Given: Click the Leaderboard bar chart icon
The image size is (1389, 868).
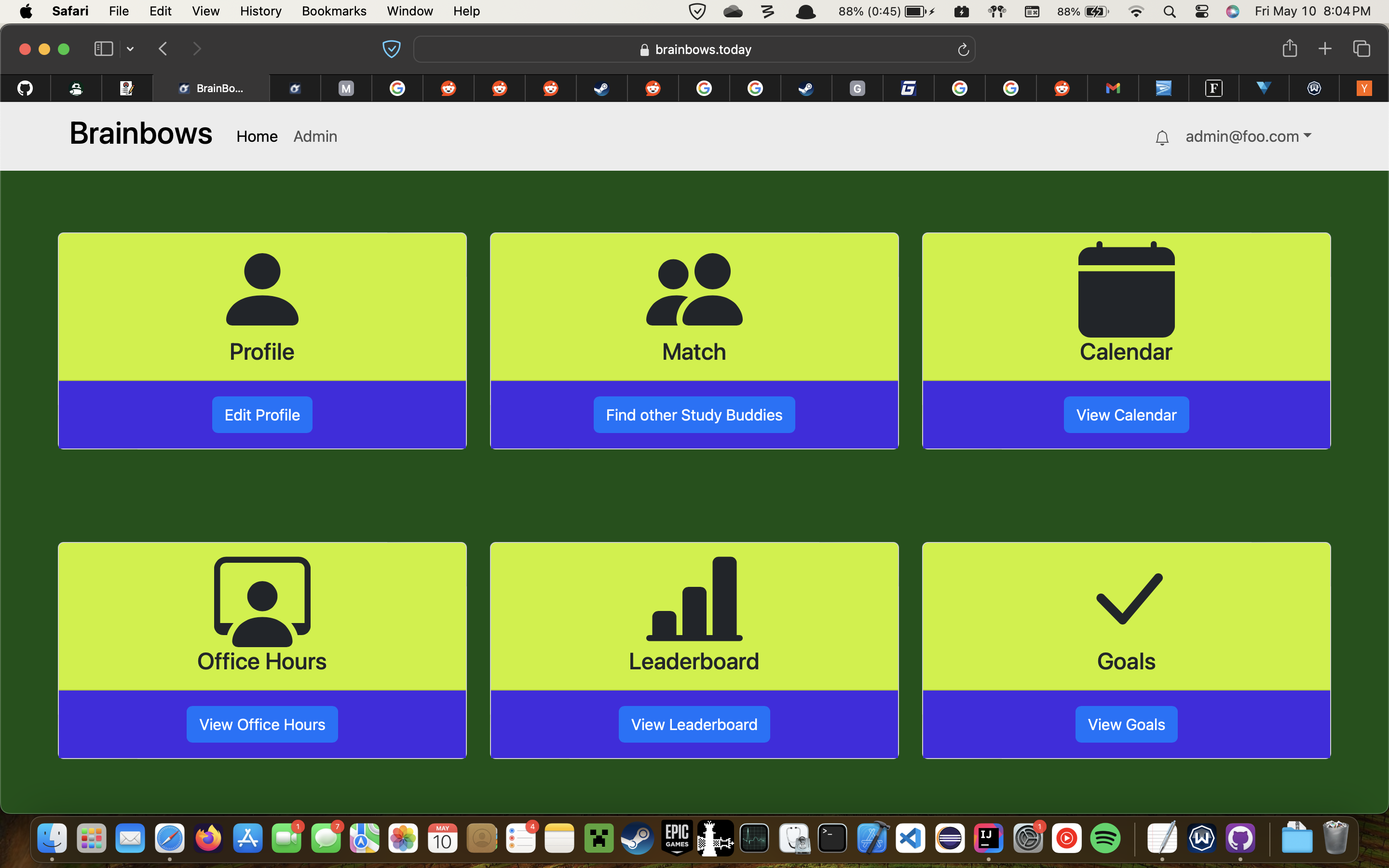Looking at the screenshot, I should pos(694,599).
